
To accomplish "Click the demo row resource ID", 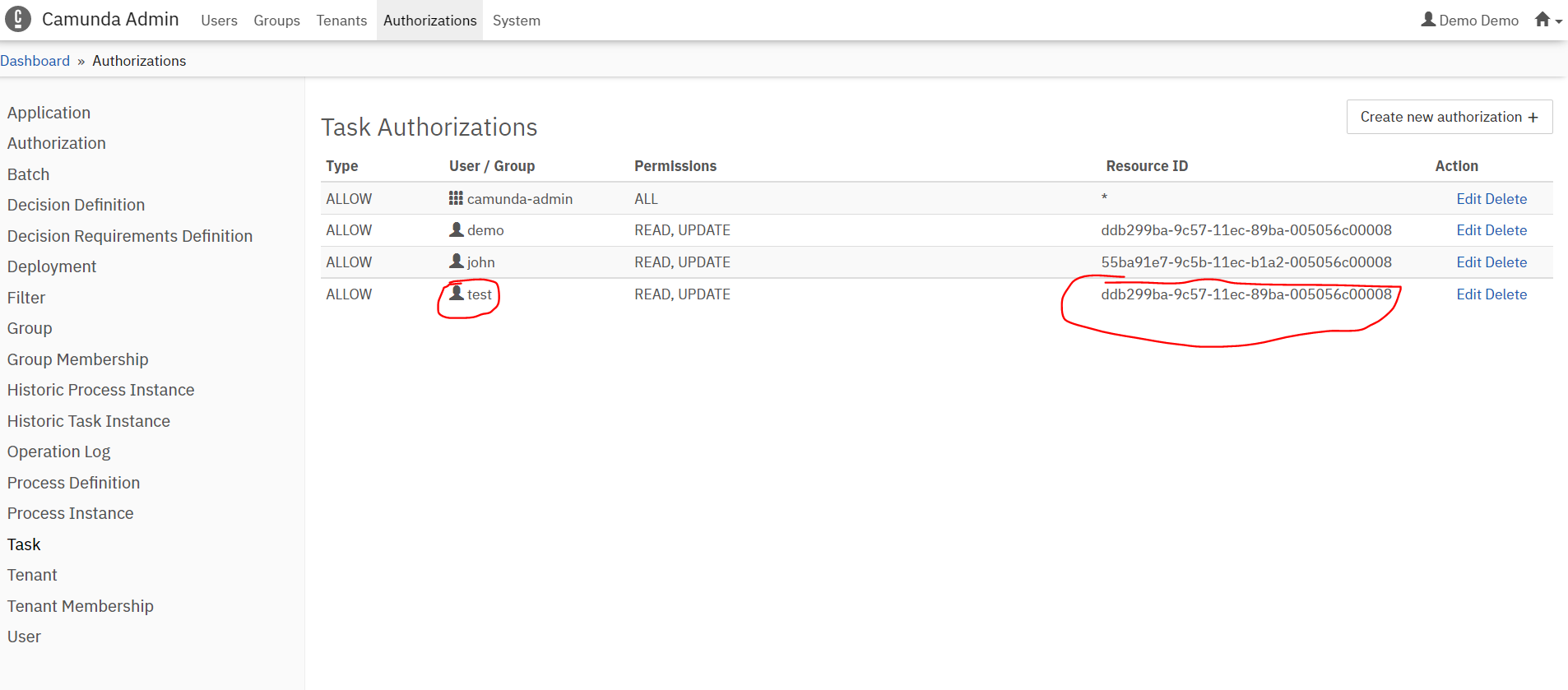I will click(x=1246, y=230).
